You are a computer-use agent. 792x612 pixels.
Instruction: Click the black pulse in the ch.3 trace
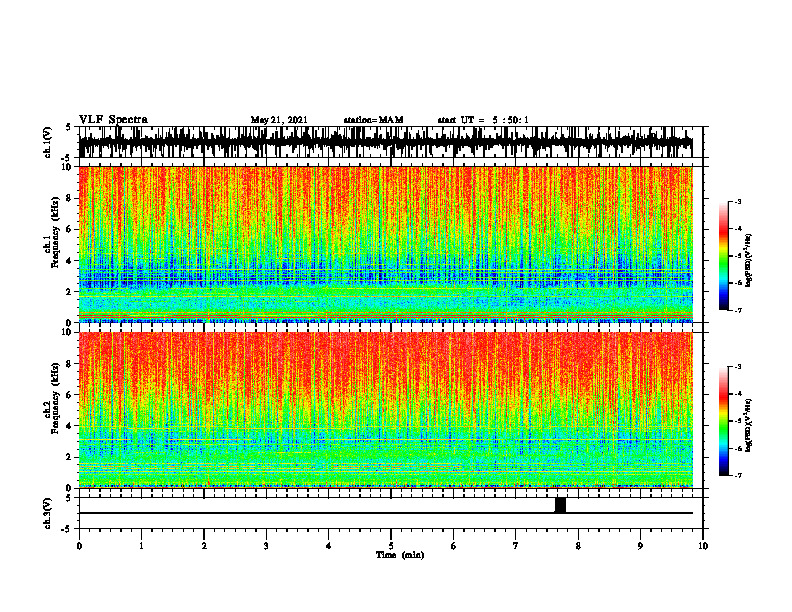(560, 505)
